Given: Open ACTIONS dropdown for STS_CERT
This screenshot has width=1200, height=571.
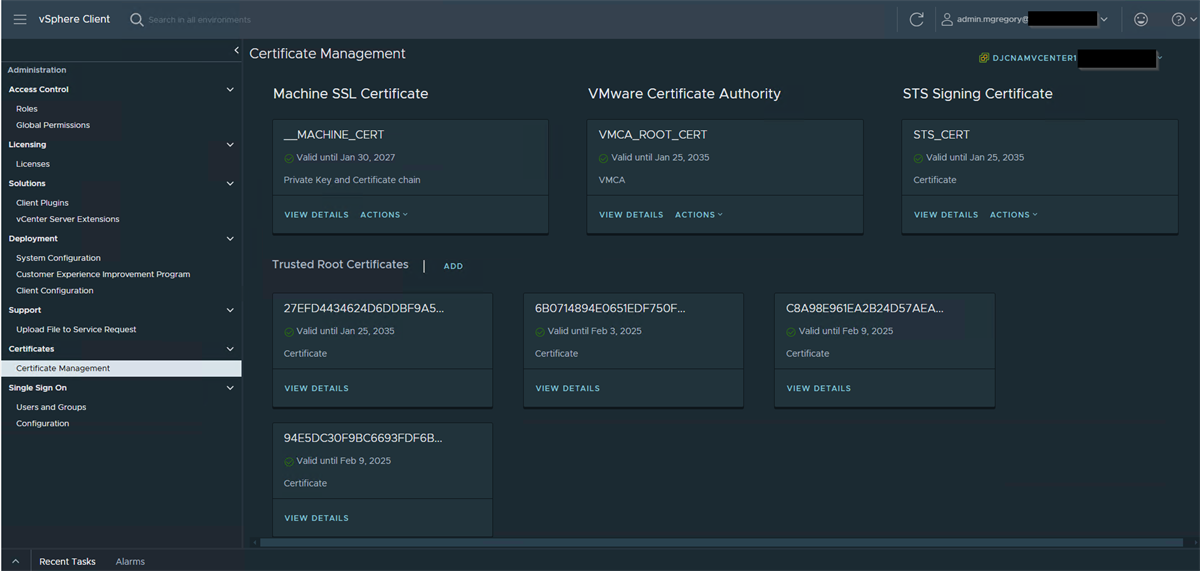Looking at the screenshot, I should tap(1014, 215).
